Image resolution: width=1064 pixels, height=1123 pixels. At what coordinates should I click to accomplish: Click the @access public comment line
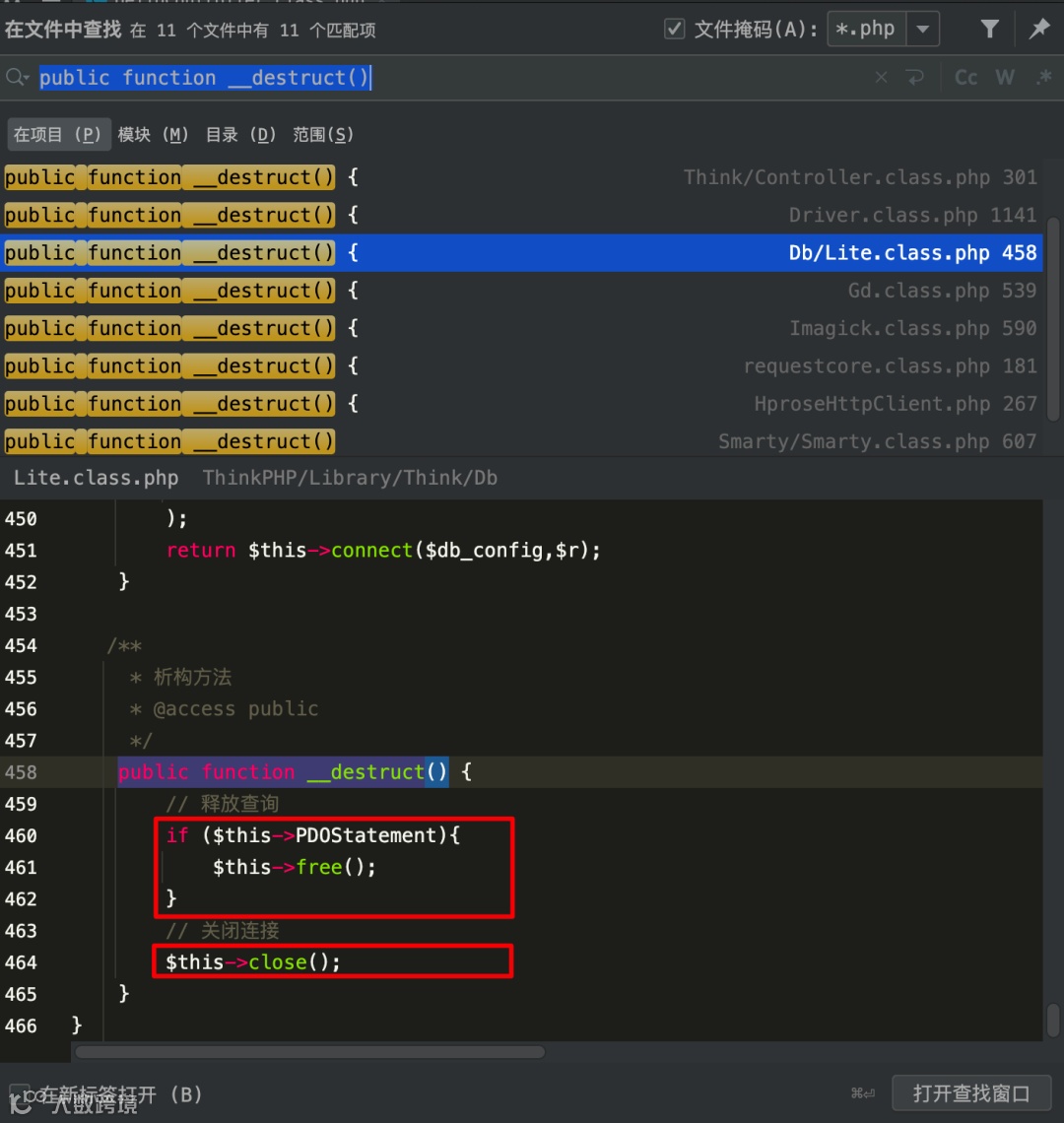[x=224, y=709]
